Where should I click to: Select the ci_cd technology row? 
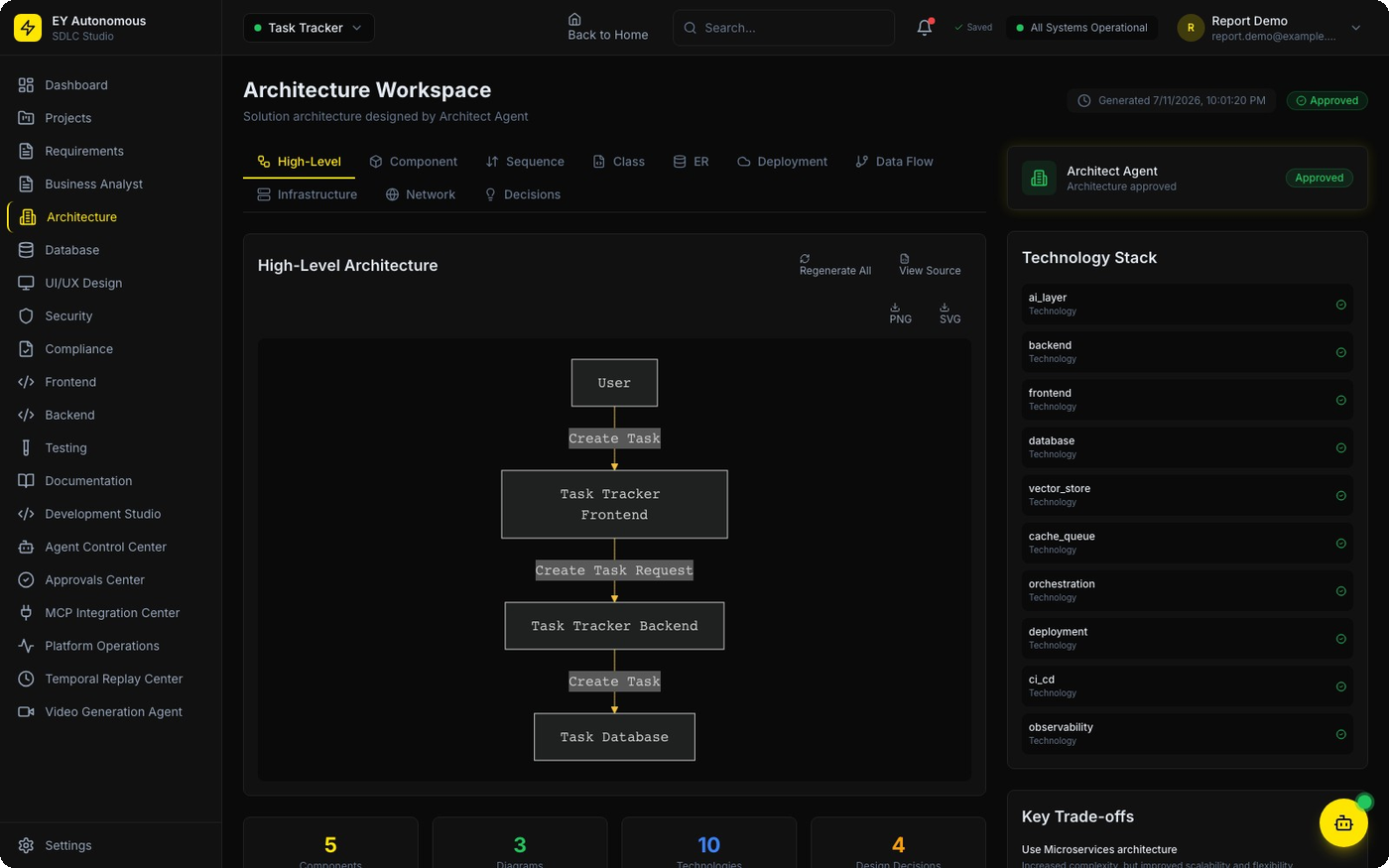coord(1188,685)
